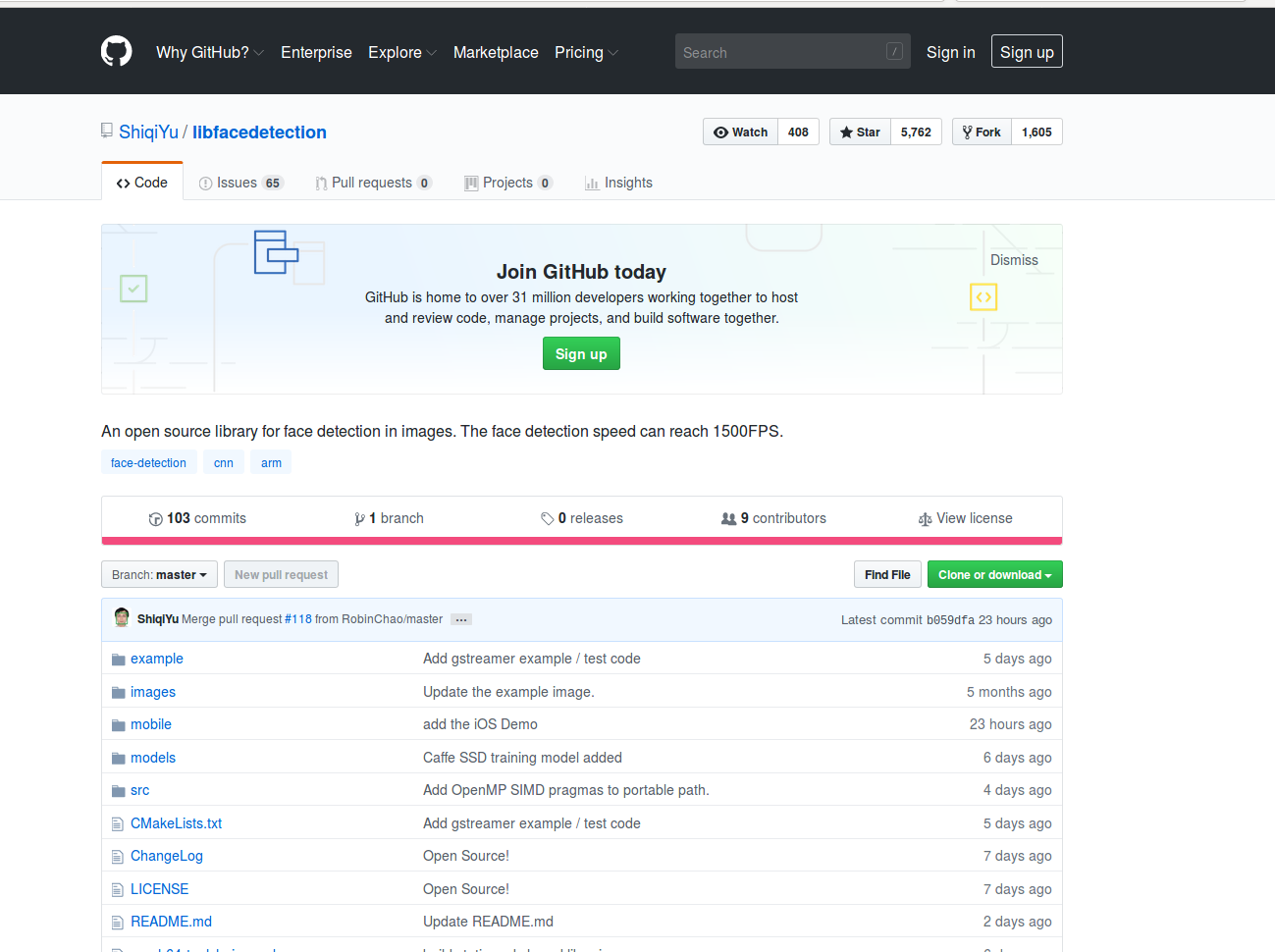Click the GitHub Octocat logo
The height and width of the screenshot is (952, 1275).
[x=116, y=51]
